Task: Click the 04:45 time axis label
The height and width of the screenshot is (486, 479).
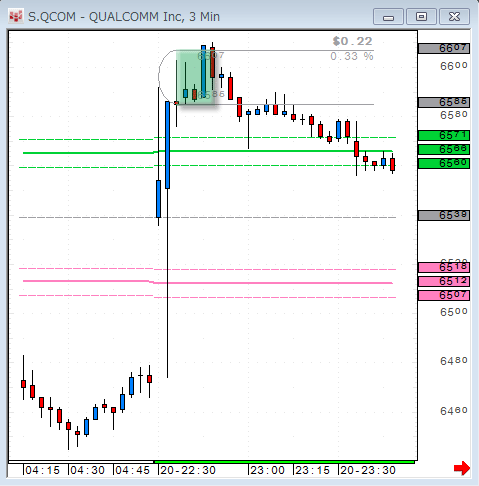Action: pos(132,470)
